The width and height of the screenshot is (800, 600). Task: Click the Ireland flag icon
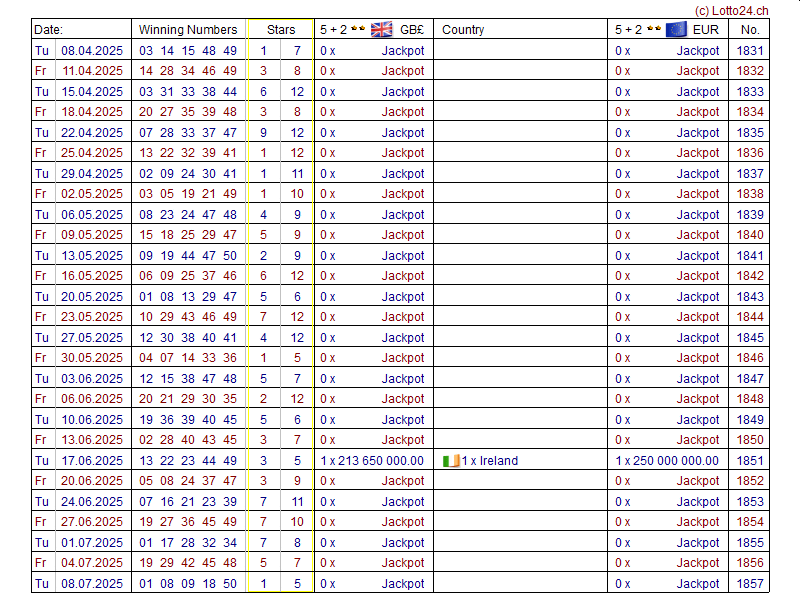point(450,461)
